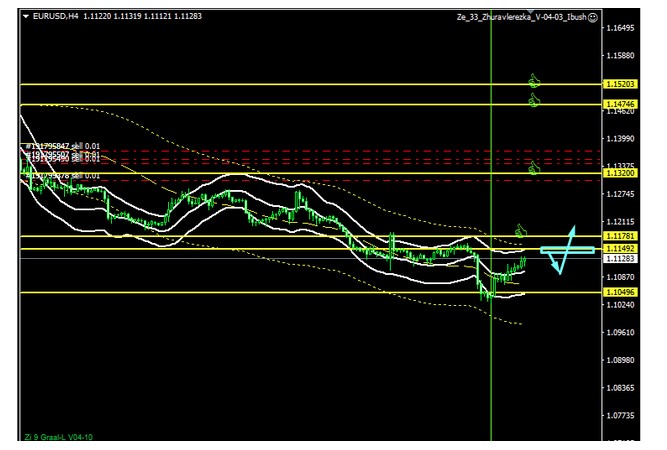Viewport: 667px width, 450px height.
Task: Select the 1.14746 yellow price label
Action: (620, 104)
